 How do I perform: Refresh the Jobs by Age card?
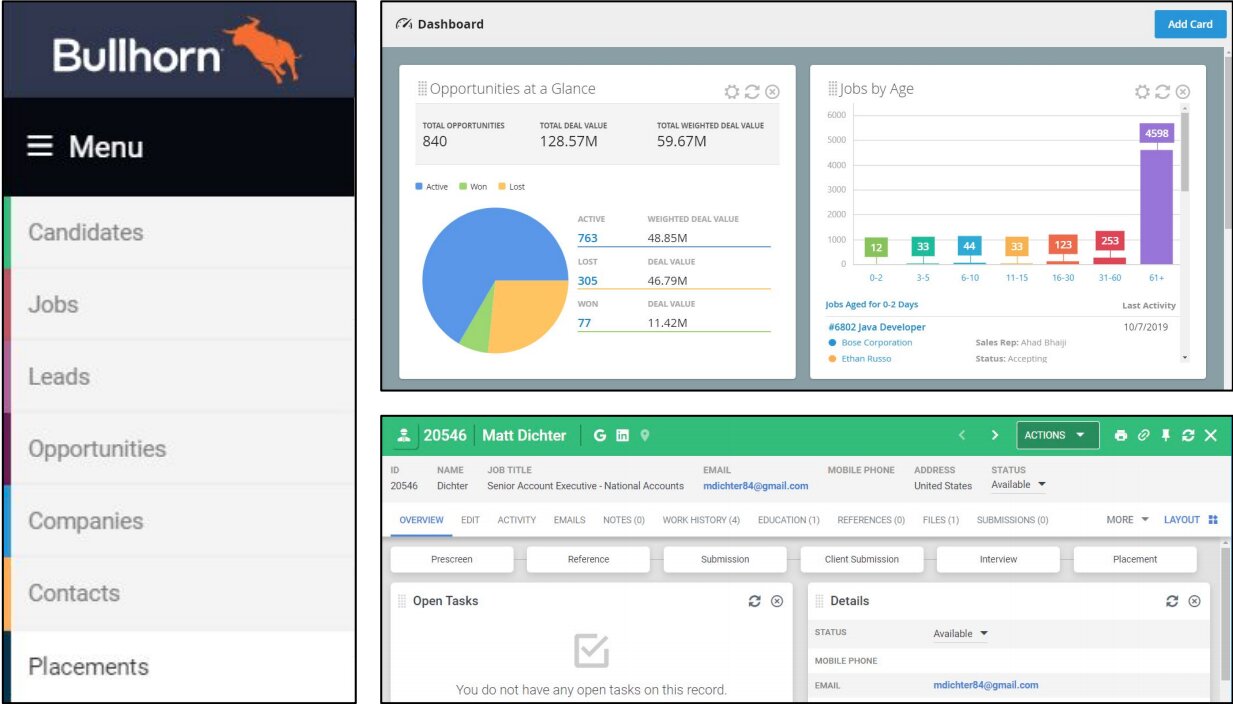point(1162,92)
